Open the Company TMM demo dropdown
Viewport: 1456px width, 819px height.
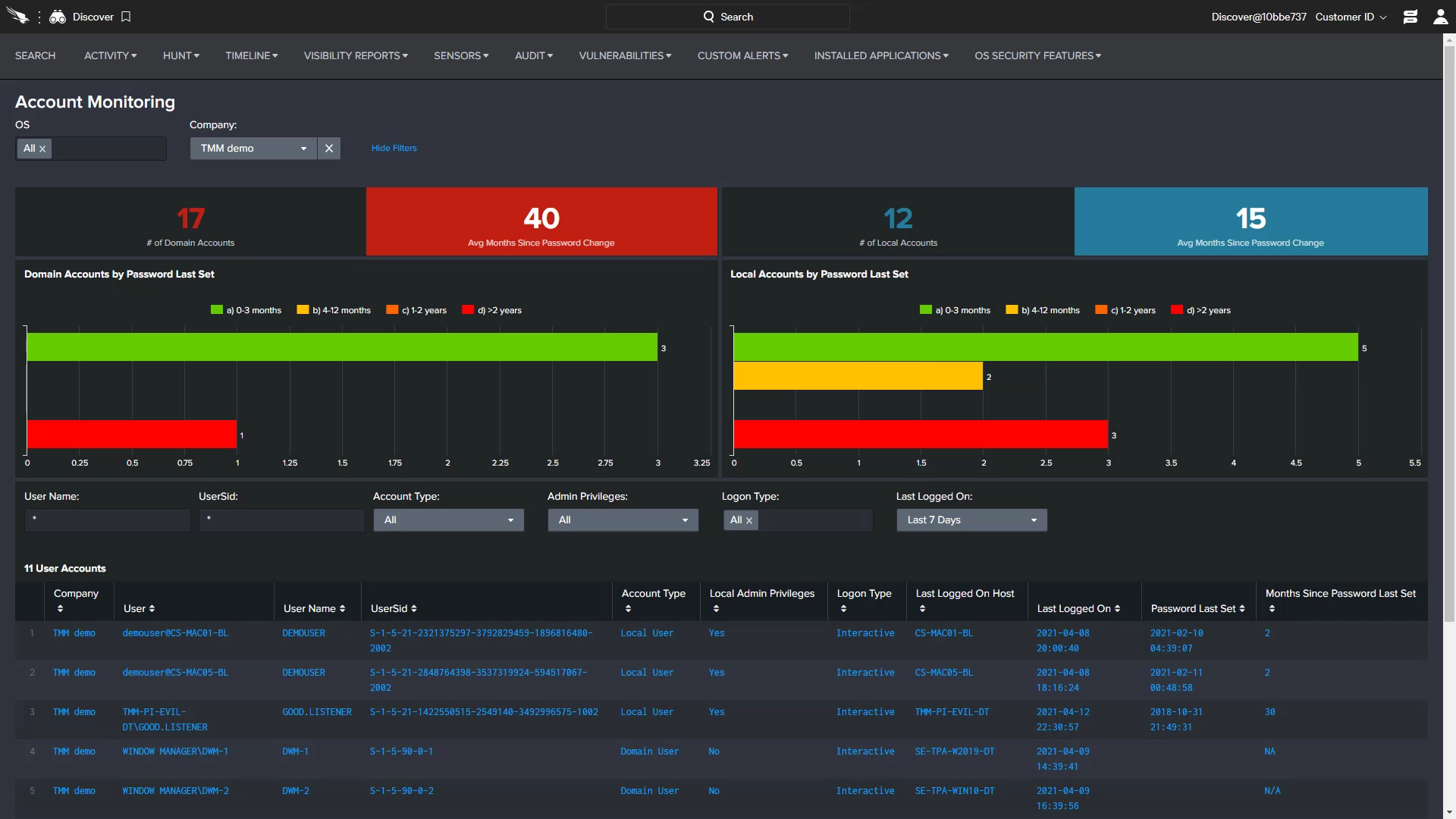pyautogui.click(x=253, y=149)
